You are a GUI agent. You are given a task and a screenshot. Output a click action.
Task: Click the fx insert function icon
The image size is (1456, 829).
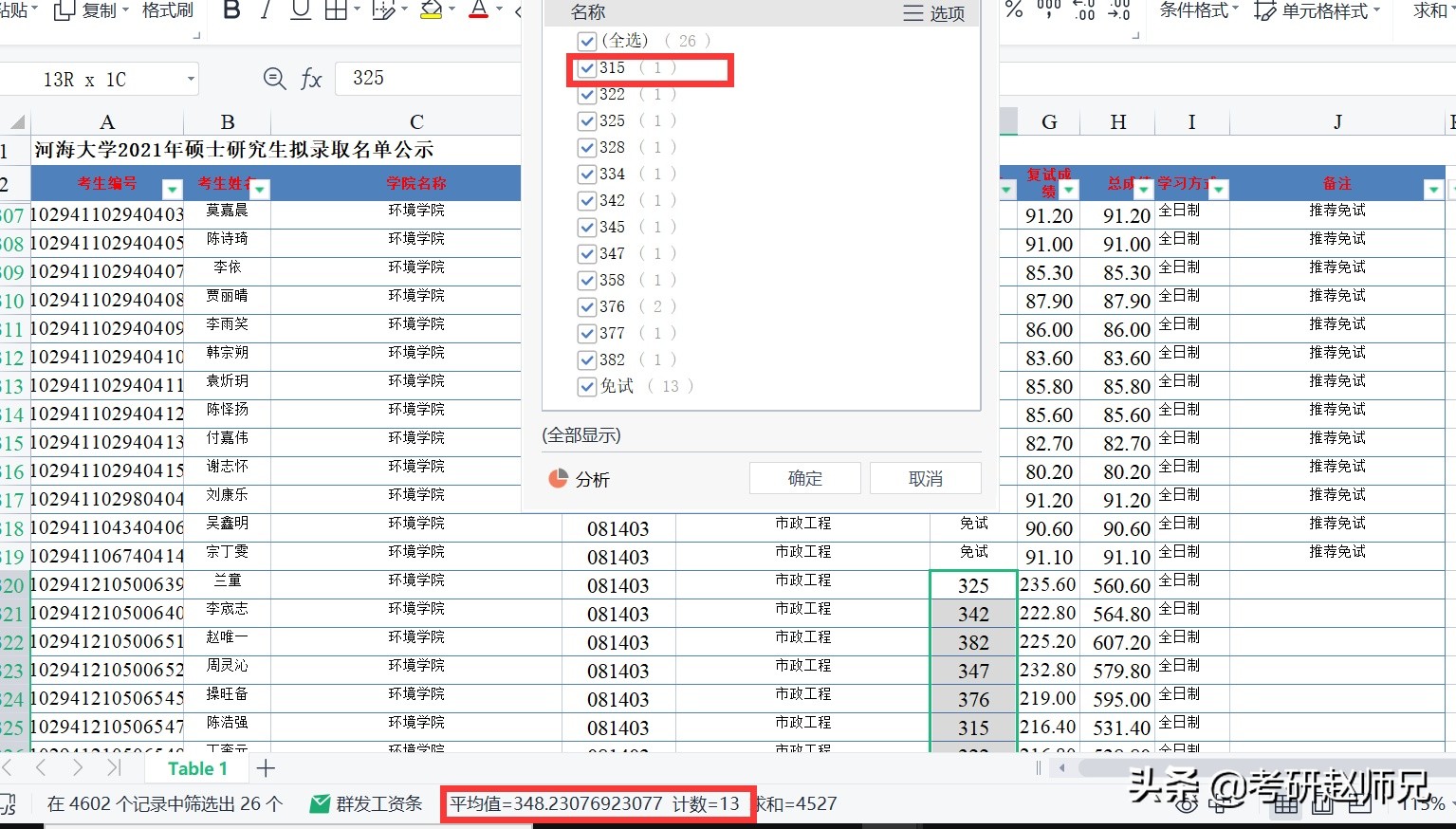[x=310, y=79]
